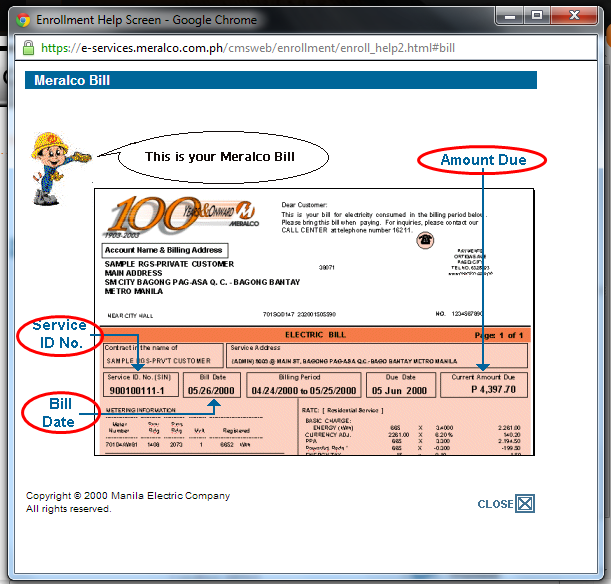Image resolution: width=611 pixels, height=584 pixels.
Task: Click the 100 Years Meralco logo
Action: point(182,216)
